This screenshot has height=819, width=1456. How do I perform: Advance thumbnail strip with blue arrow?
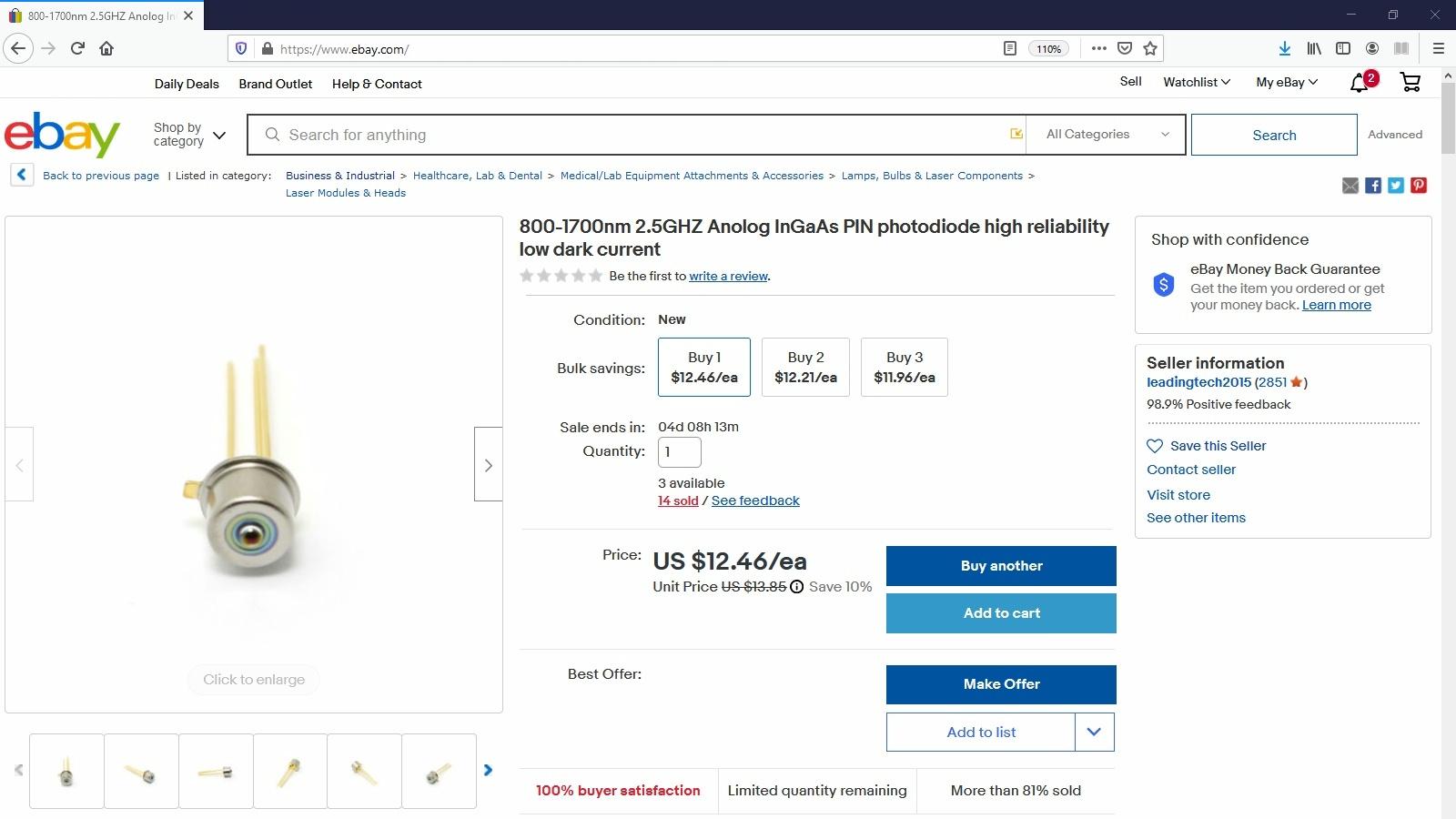point(488,770)
